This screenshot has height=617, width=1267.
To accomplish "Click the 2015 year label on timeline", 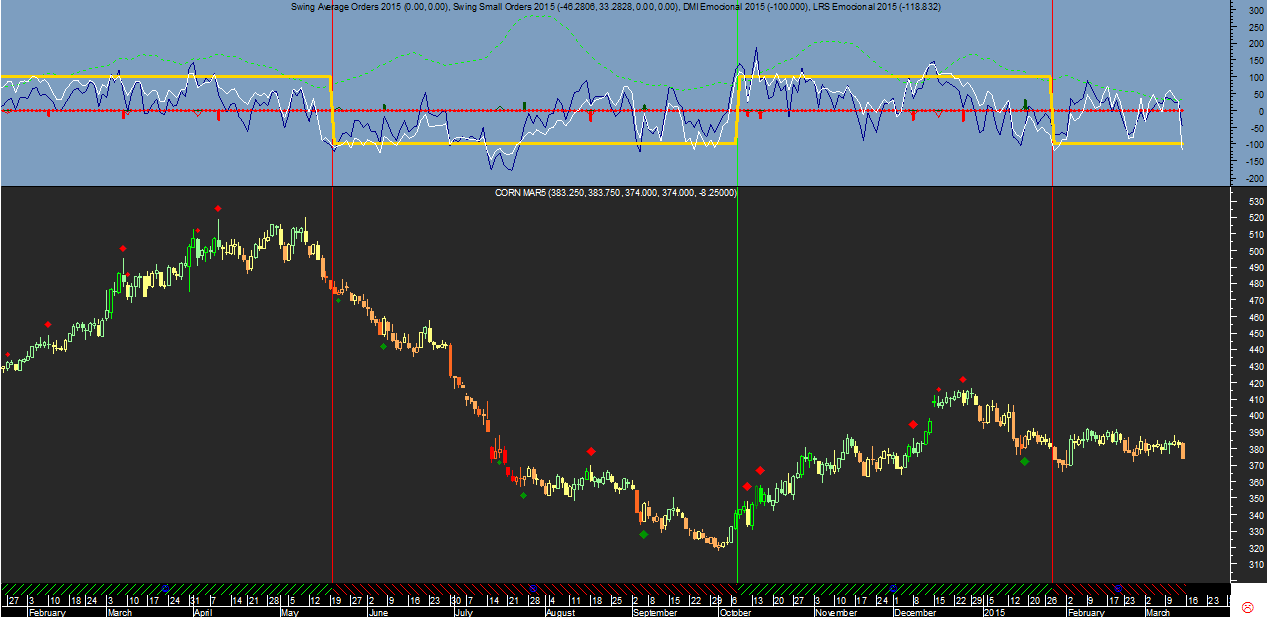I will point(995,612).
